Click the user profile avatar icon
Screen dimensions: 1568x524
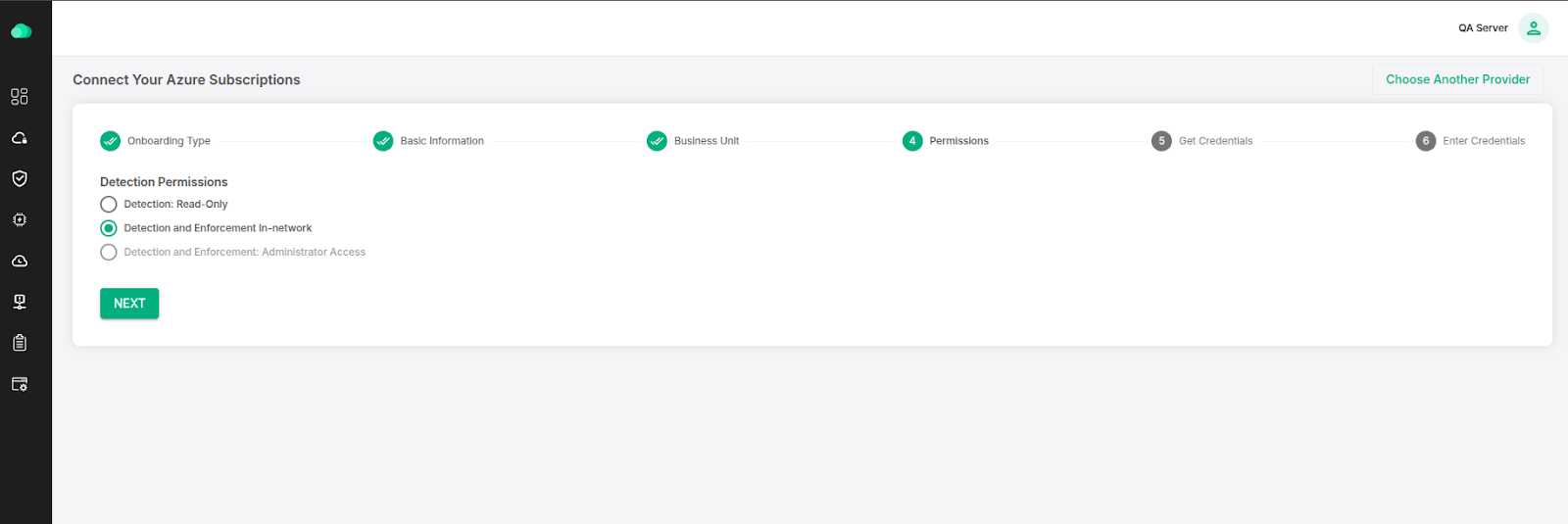click(x=1534, y=28)
